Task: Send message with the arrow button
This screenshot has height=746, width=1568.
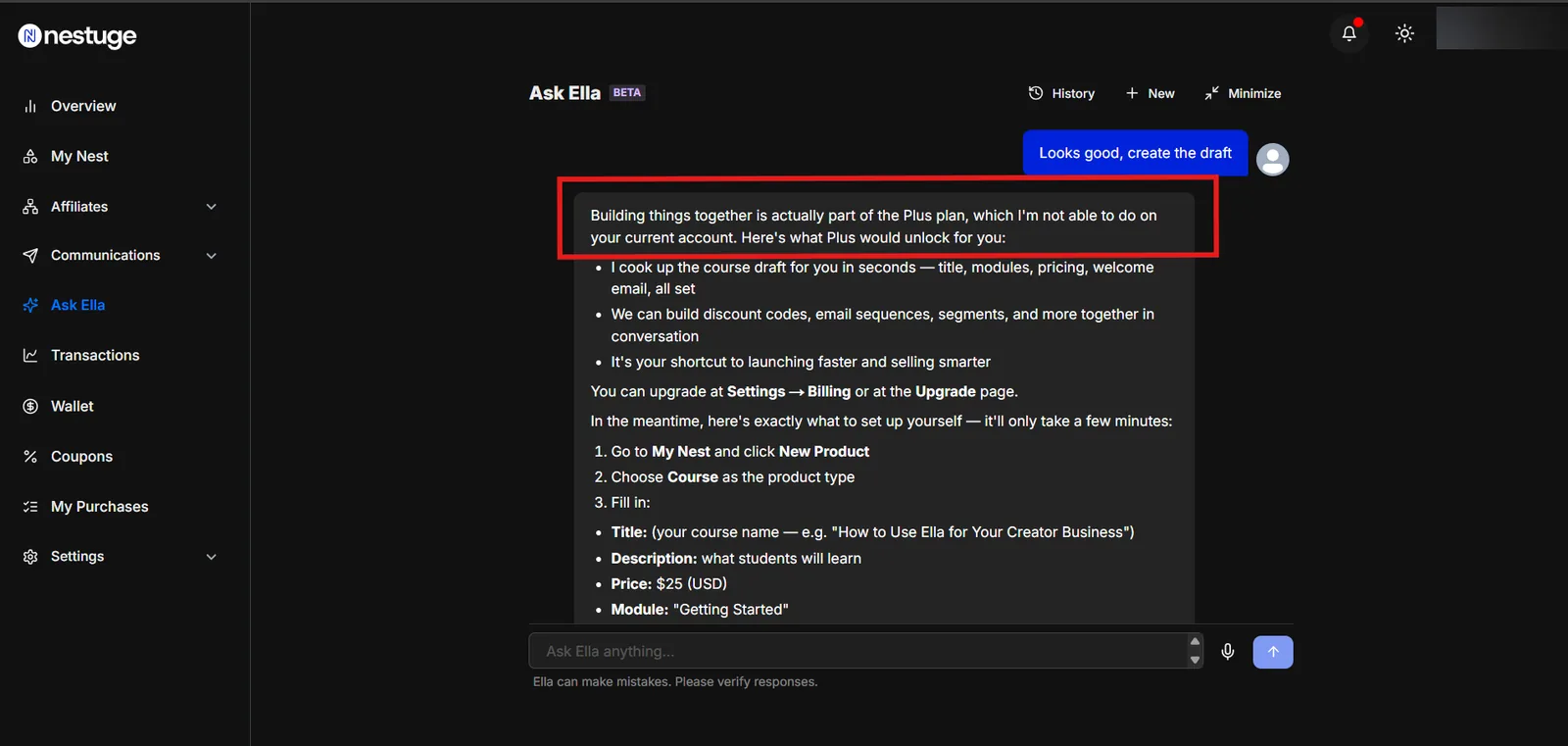Action: pos(1273,652)
